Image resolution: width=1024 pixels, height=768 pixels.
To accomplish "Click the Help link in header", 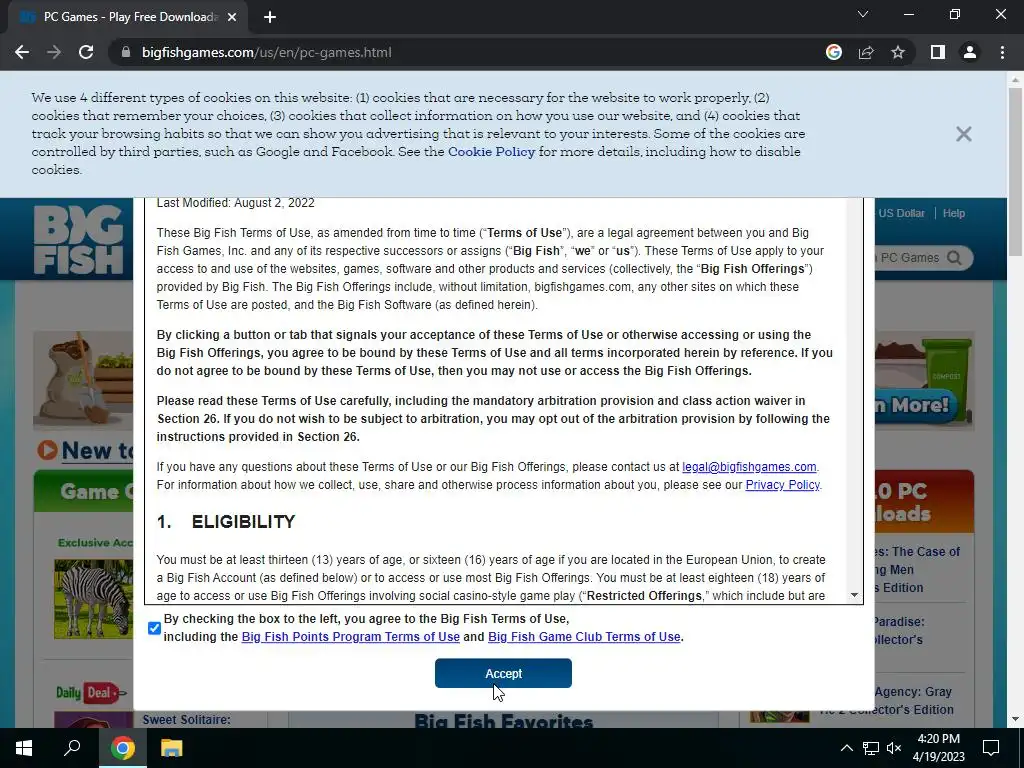I will tap(953, 214).
